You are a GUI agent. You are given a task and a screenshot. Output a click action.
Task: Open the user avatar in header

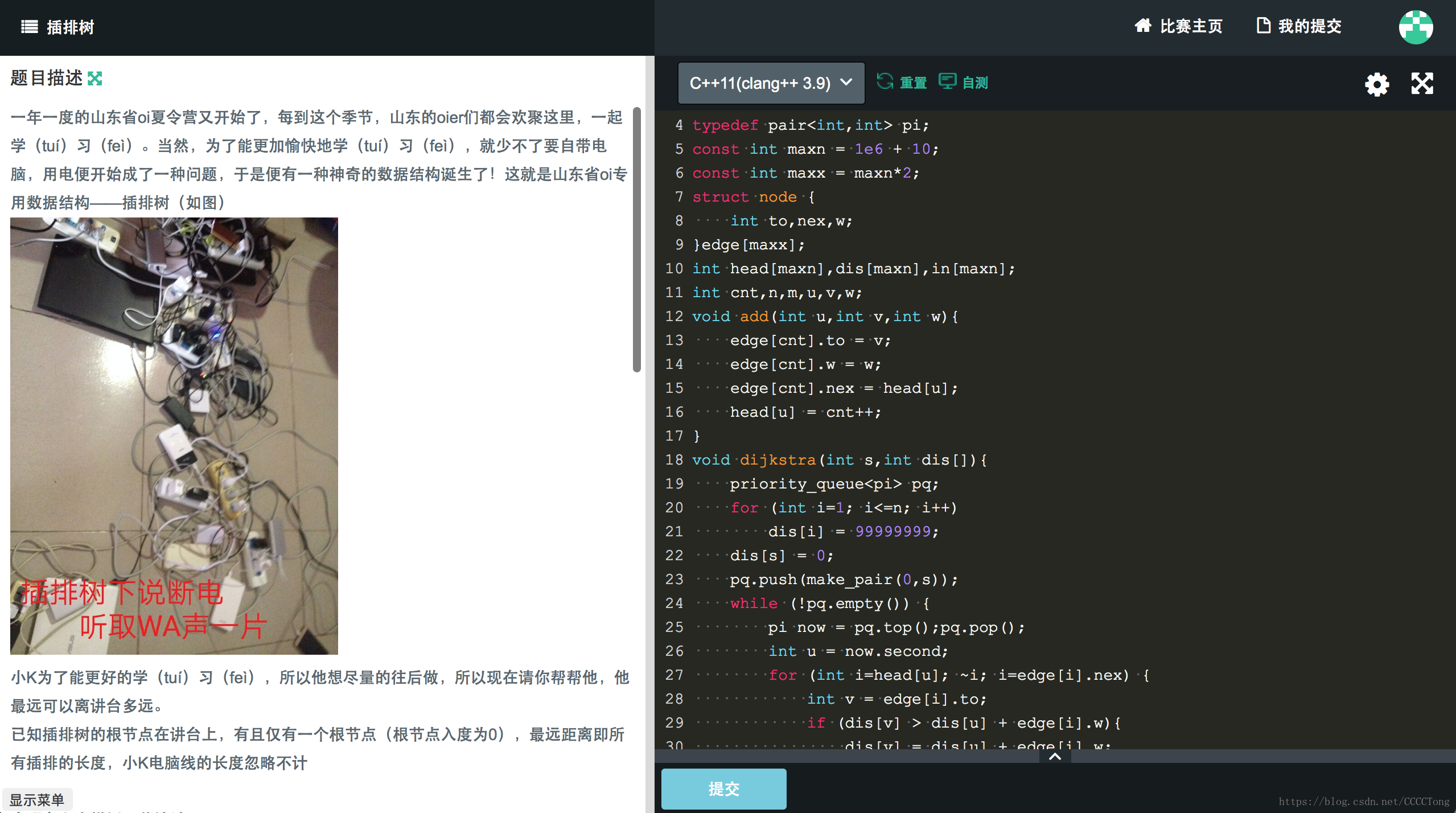[1416, 27]
